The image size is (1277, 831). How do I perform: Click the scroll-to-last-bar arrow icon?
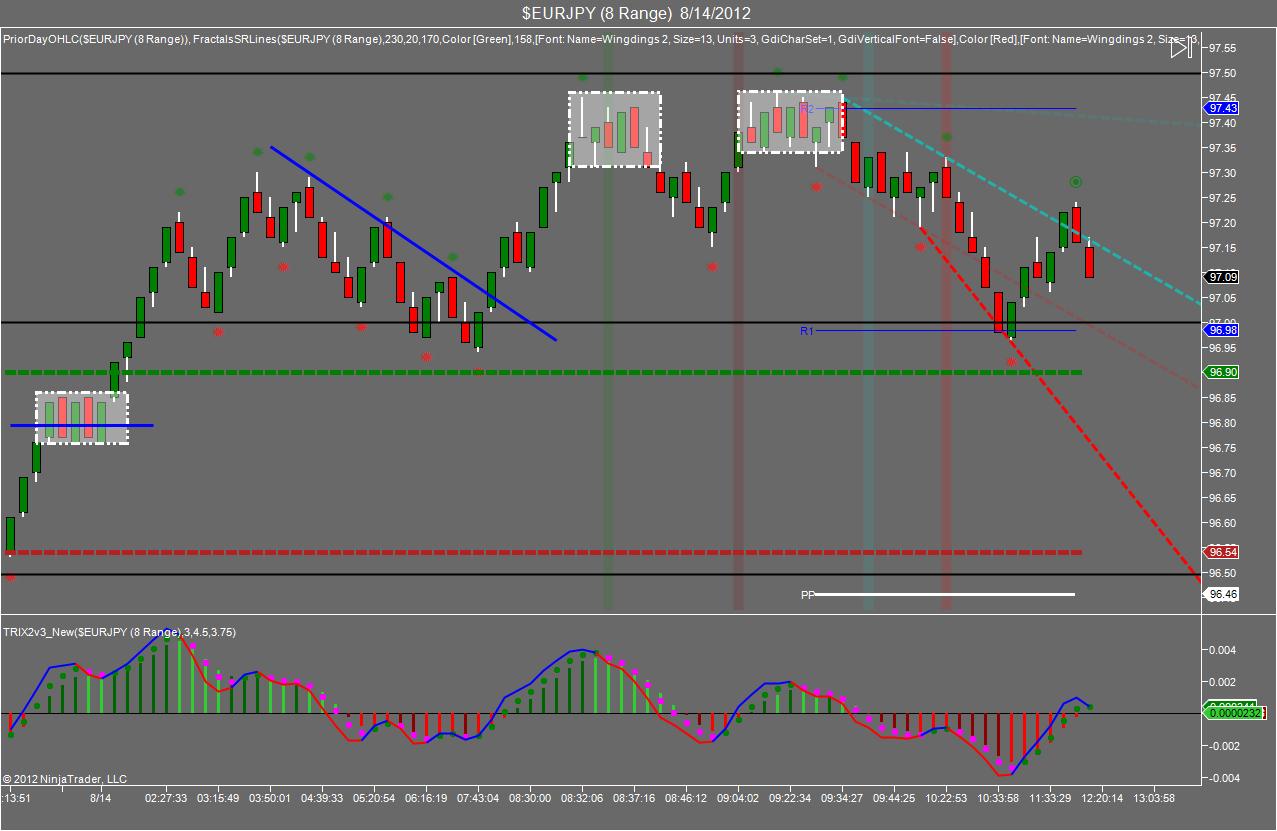1180,47
